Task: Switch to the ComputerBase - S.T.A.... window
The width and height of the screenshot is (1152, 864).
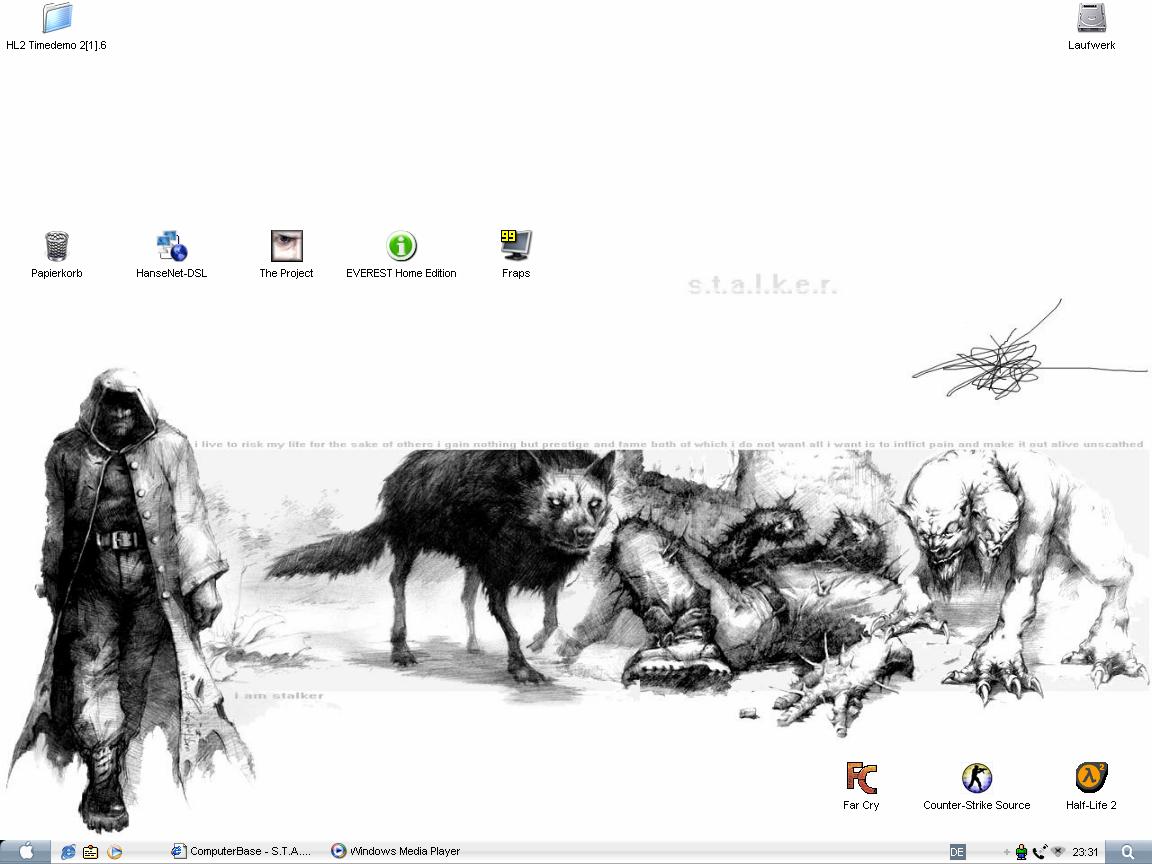Action: (x=241, y=852)
